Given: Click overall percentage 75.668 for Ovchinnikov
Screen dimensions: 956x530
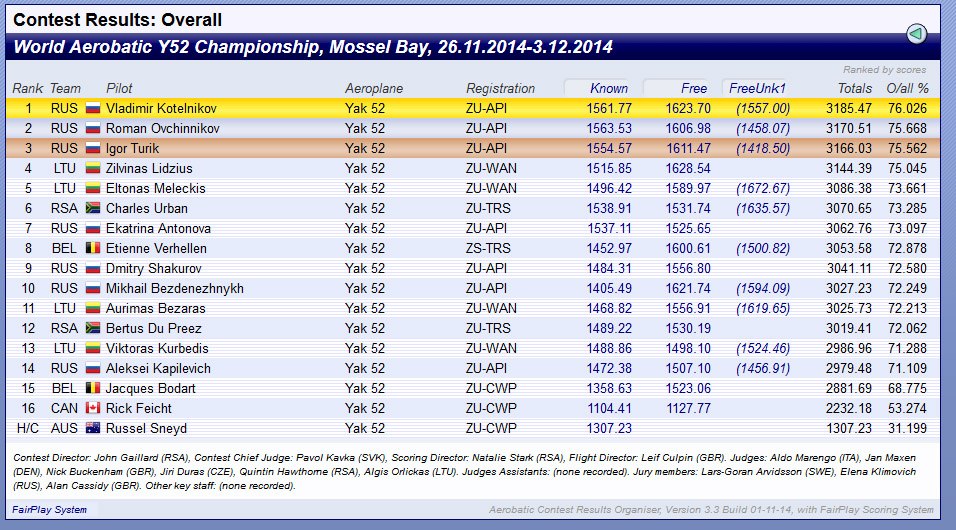Looking at the screenshot, I should [x=907, y=129].
